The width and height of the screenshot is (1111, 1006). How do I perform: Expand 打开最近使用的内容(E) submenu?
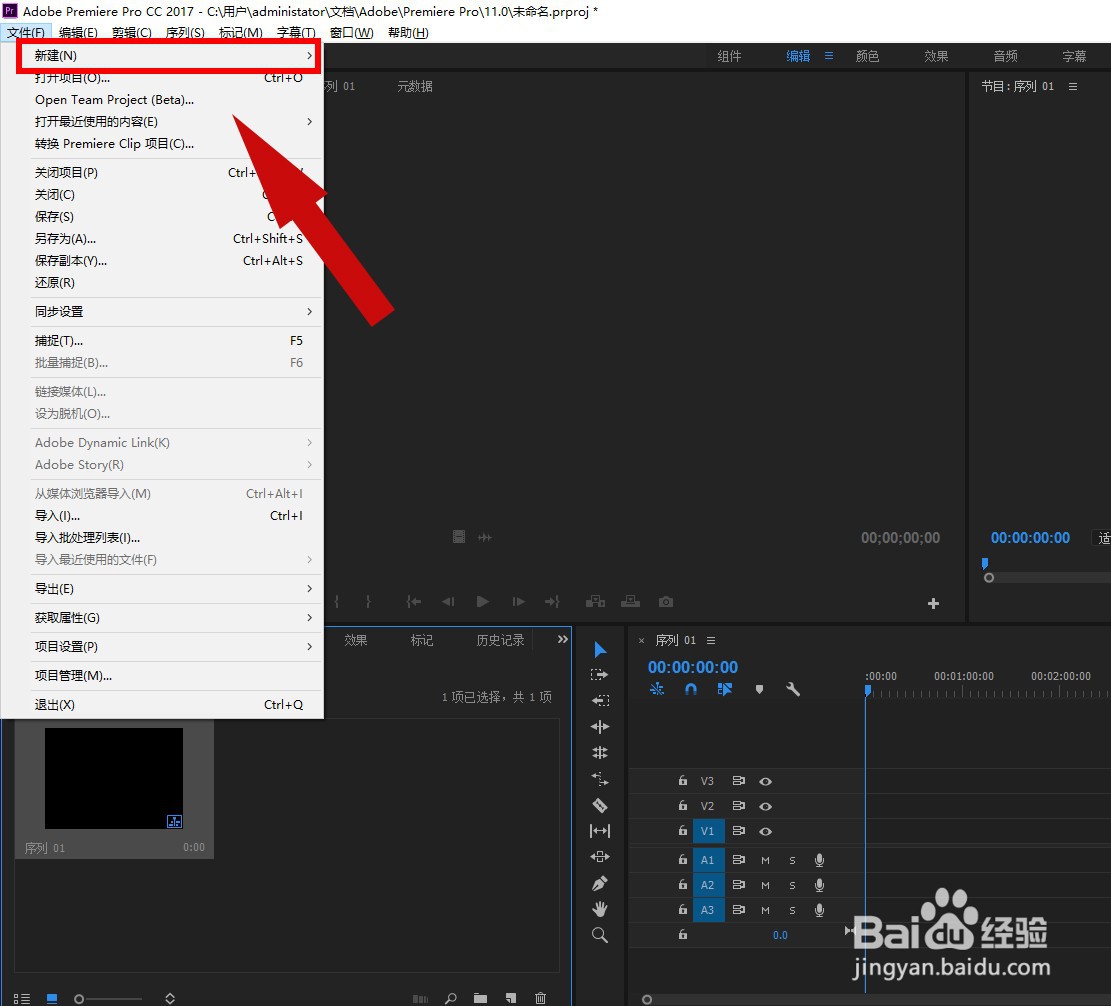pyautogui.click(x=174, y=122)
